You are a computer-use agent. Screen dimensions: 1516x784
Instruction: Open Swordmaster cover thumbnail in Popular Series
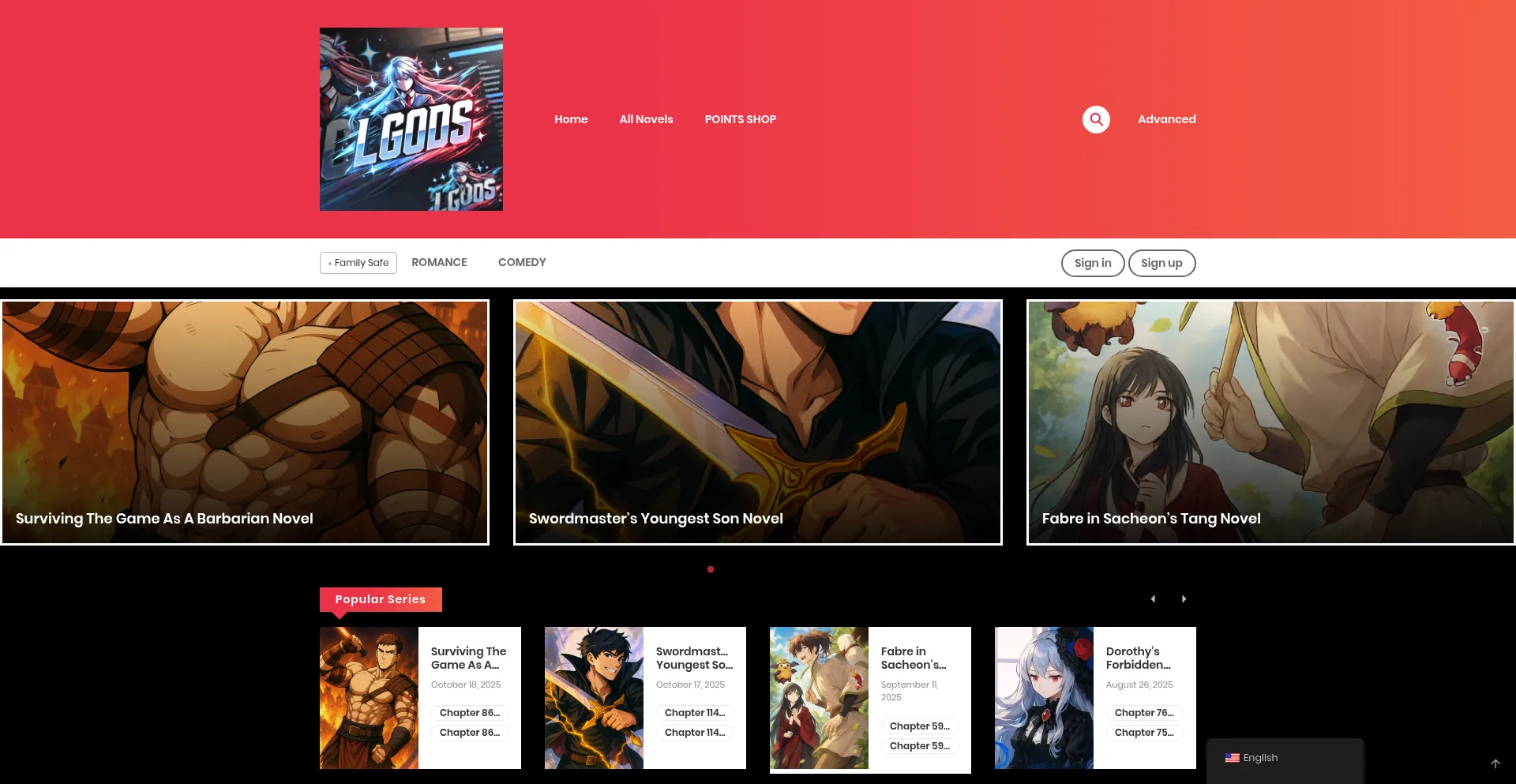pyautogui.click(x=594, y=698)
